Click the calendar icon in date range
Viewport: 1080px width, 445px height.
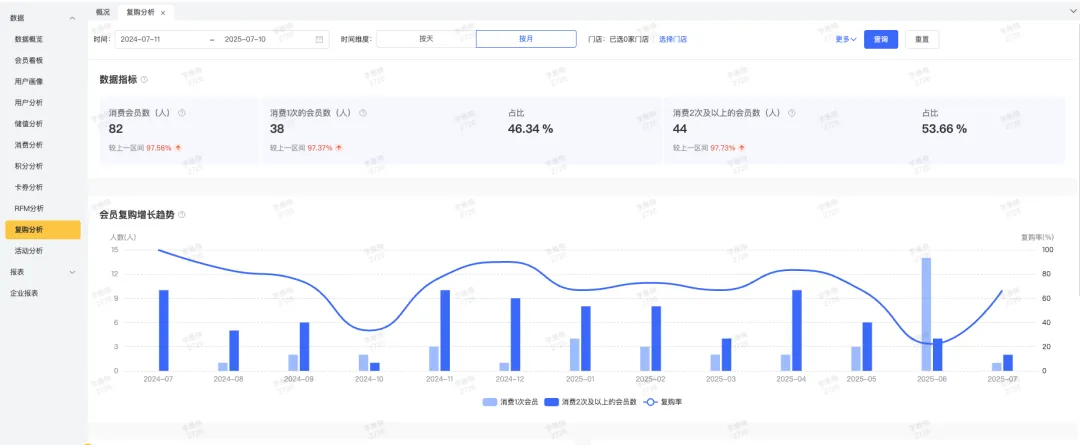(x=320, y=40)
